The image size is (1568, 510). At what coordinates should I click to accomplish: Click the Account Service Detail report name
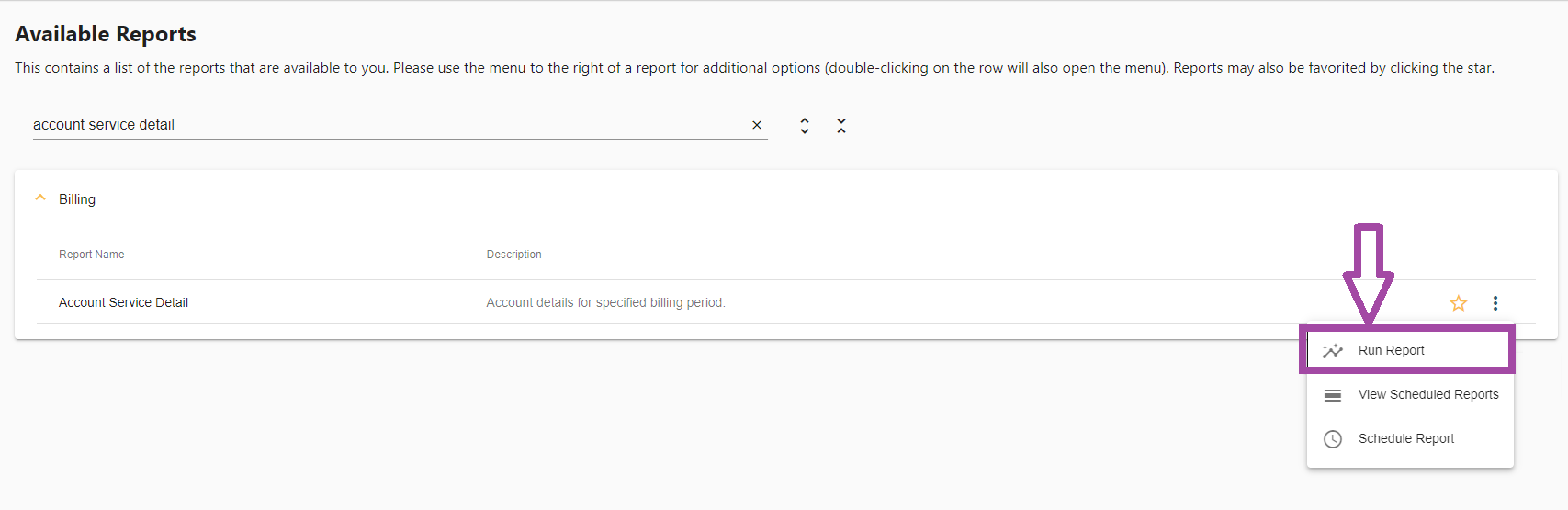coord(123,302)
